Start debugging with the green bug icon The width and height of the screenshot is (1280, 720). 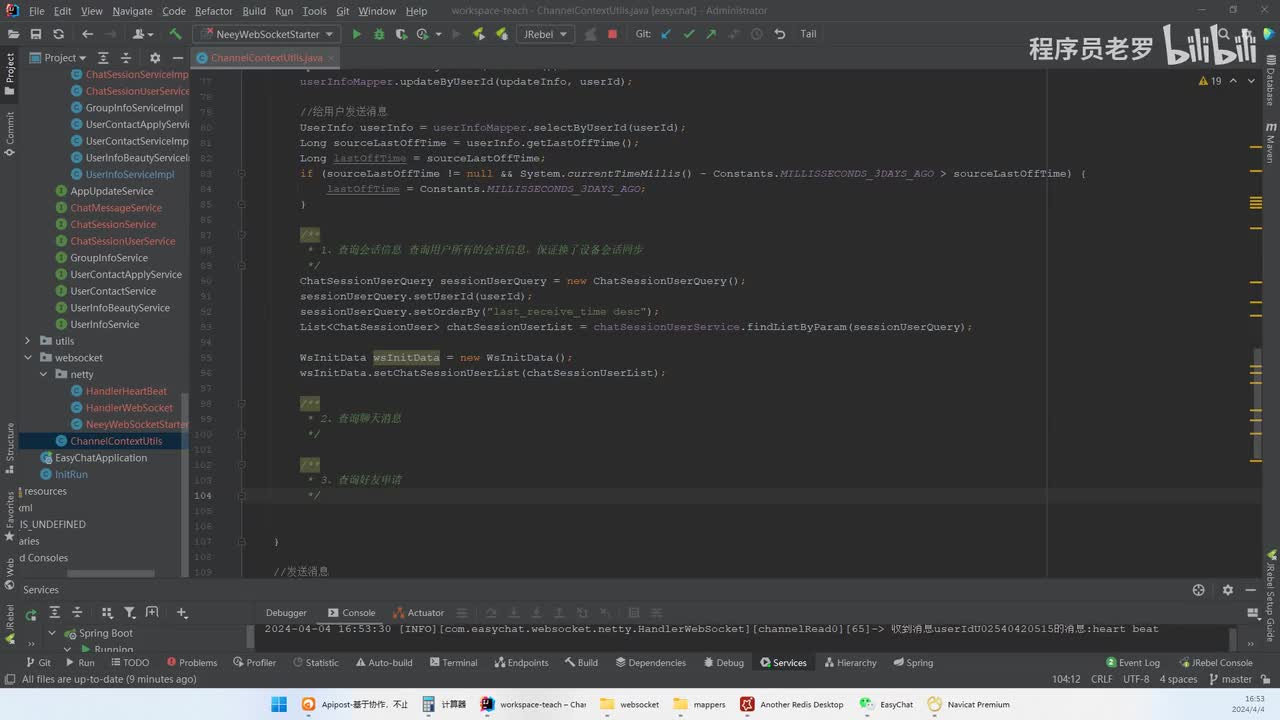click(379, 34)
